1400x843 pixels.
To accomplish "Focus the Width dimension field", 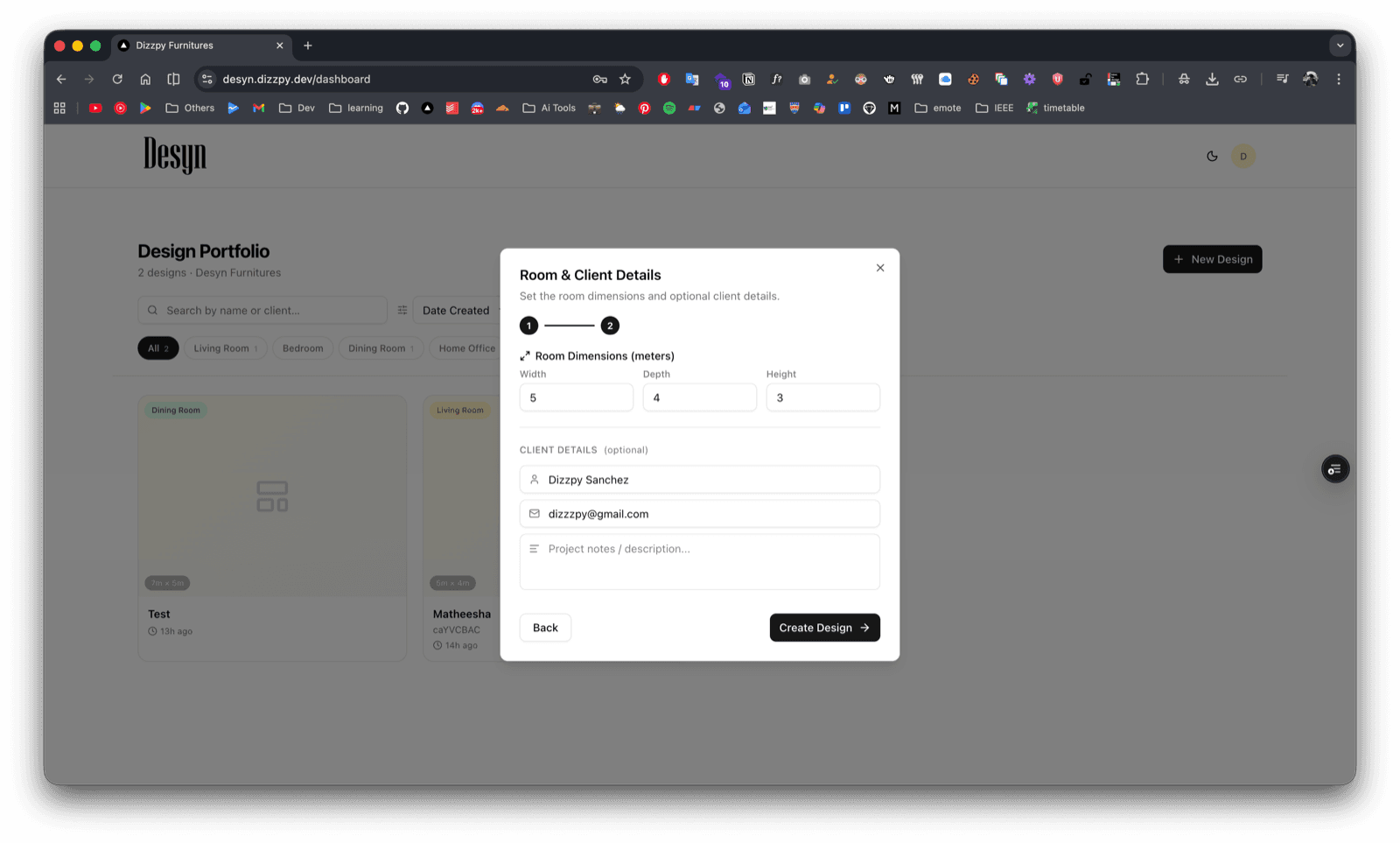I will coord(576,397).
